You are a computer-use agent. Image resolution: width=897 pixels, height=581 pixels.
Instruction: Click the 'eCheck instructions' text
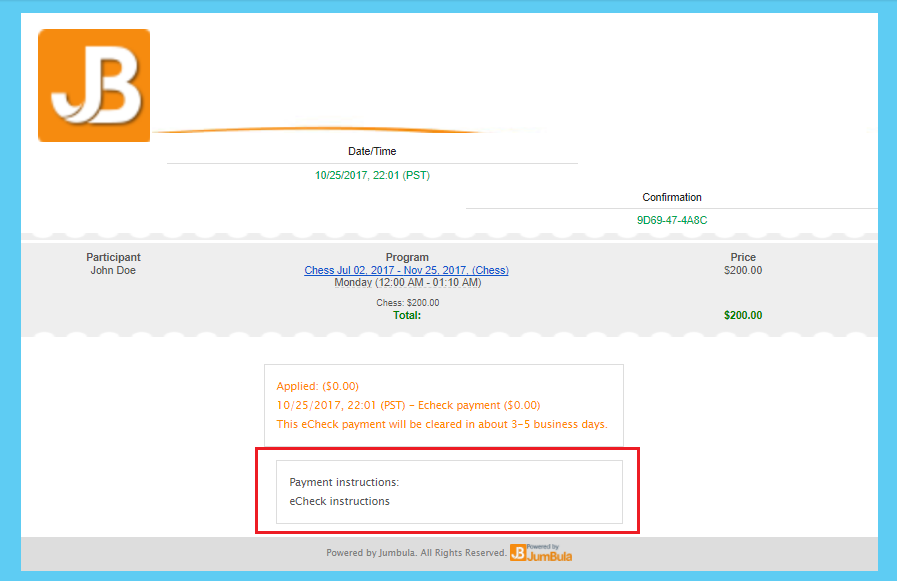pyautogui.click(x=339, y=501)
